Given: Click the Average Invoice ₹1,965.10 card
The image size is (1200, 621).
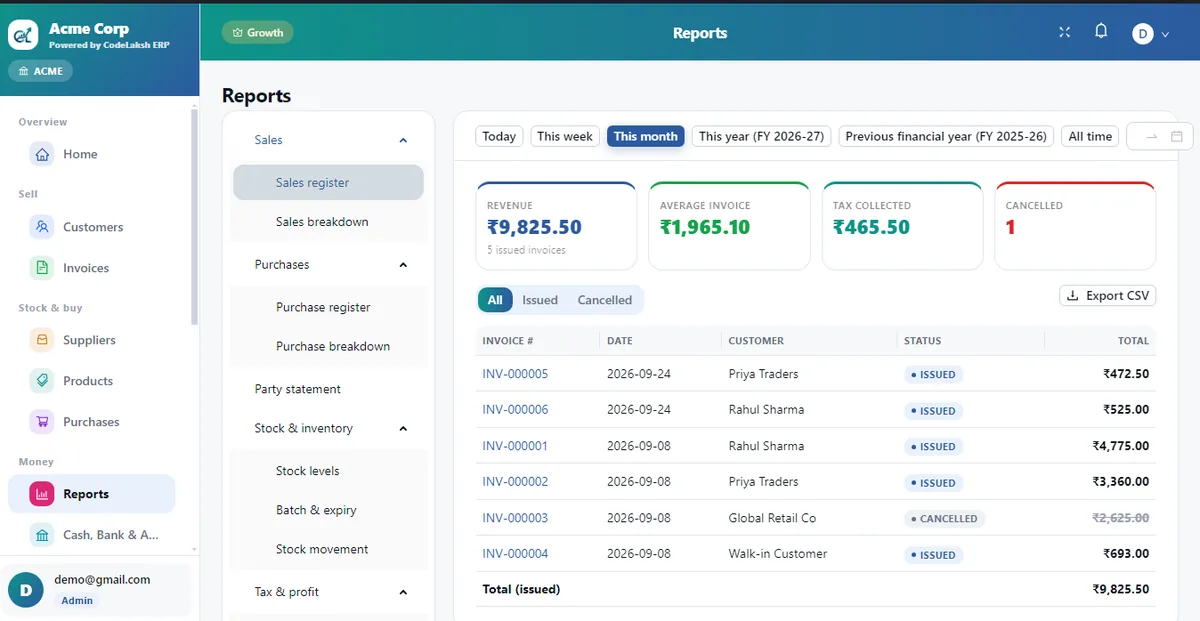Looking at the screenshot, I should click(x=729, y=226).
